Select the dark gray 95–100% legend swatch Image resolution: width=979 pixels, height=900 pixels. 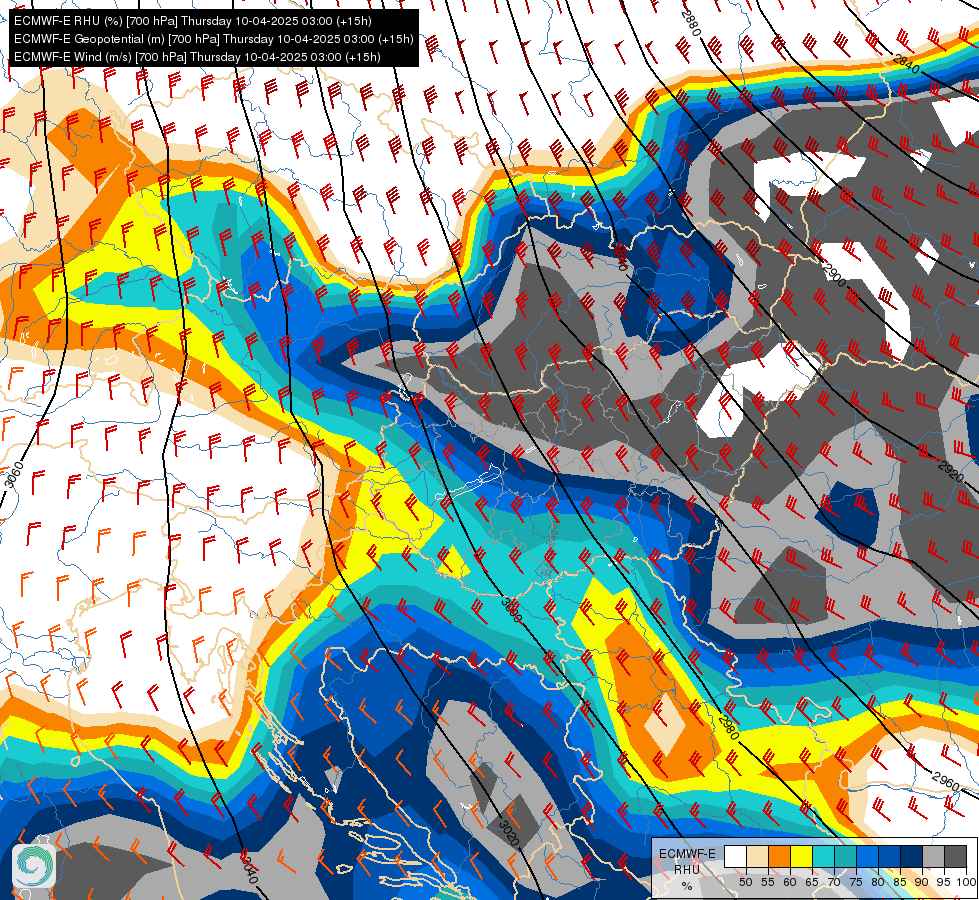coord(956,856)
